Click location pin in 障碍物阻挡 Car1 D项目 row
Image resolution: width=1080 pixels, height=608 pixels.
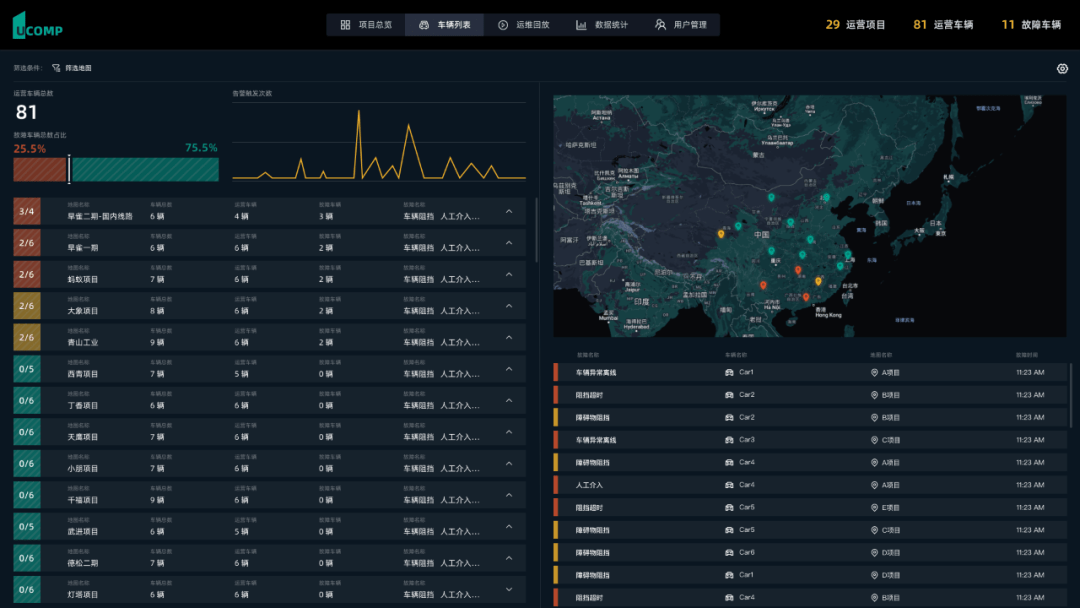[x=874, y=575]
